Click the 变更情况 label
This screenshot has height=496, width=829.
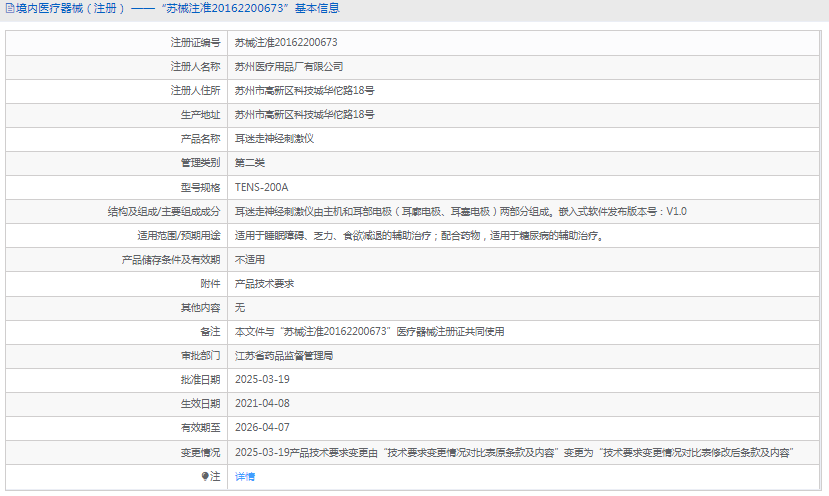pyautogui.click(x=200, y=453)
